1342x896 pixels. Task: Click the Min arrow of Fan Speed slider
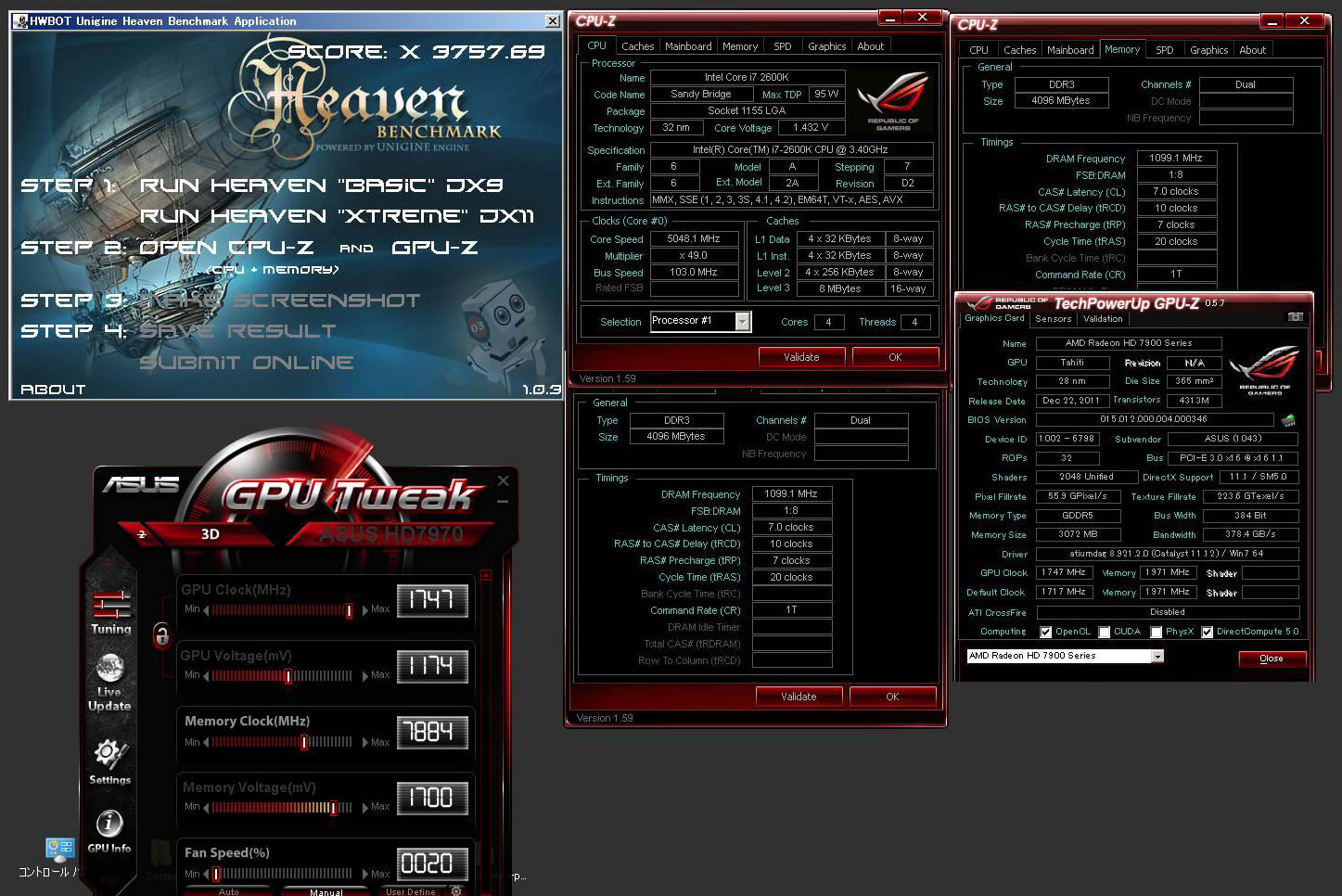point(206,874)
